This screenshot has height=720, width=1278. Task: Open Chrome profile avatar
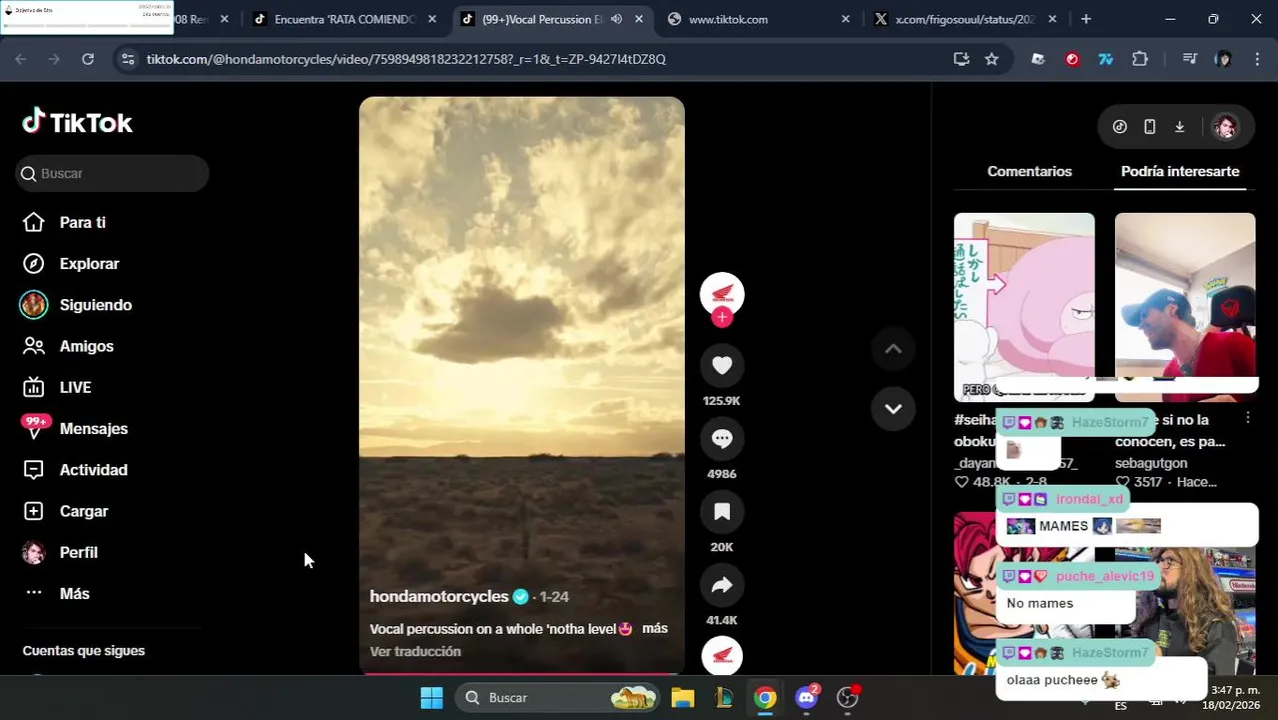[1223, 59]
